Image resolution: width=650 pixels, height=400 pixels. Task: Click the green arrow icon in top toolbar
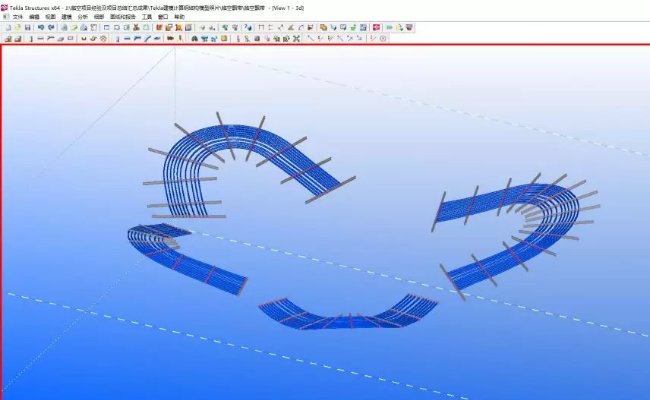[x=390, y=28]
